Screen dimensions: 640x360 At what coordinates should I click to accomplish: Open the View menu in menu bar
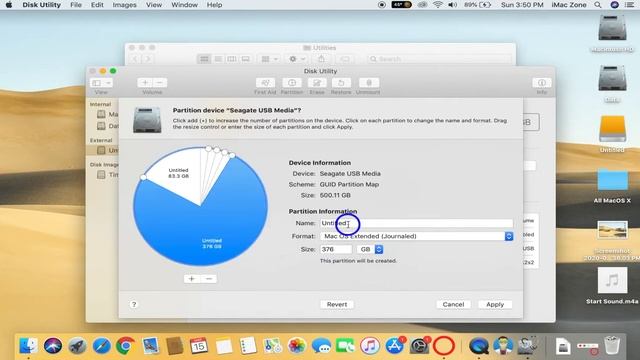click(154, 5)
